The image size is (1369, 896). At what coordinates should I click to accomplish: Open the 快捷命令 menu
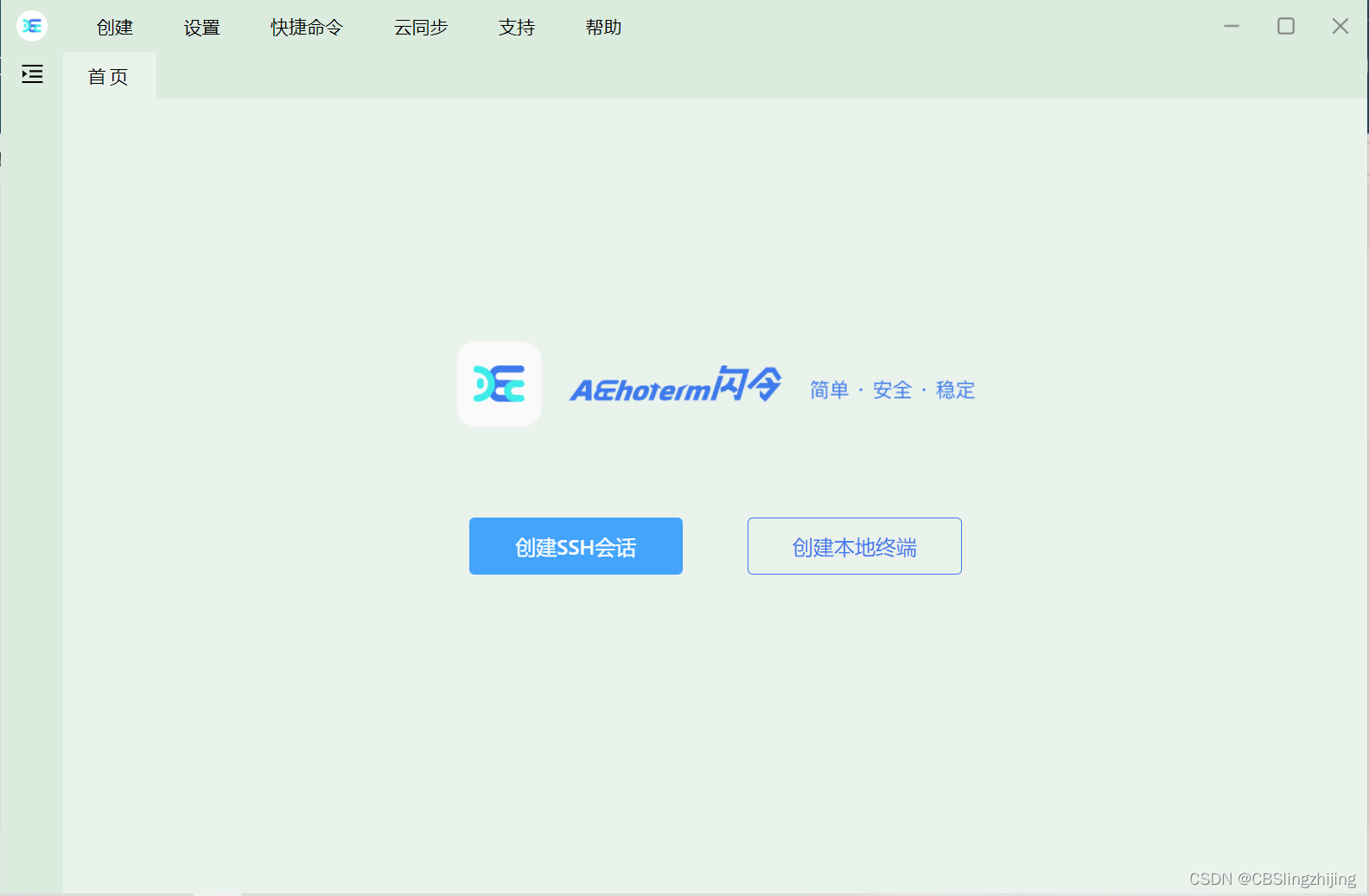click(307, 28)
